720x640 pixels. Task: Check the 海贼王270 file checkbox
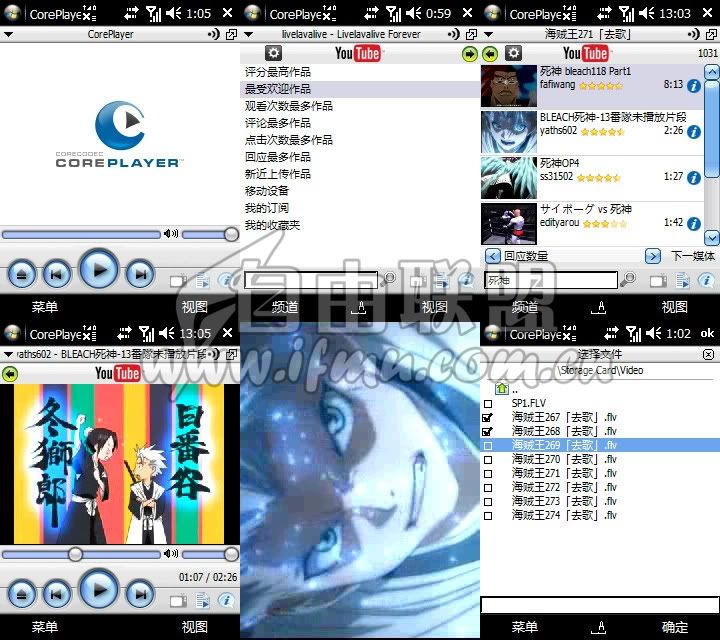488,460
